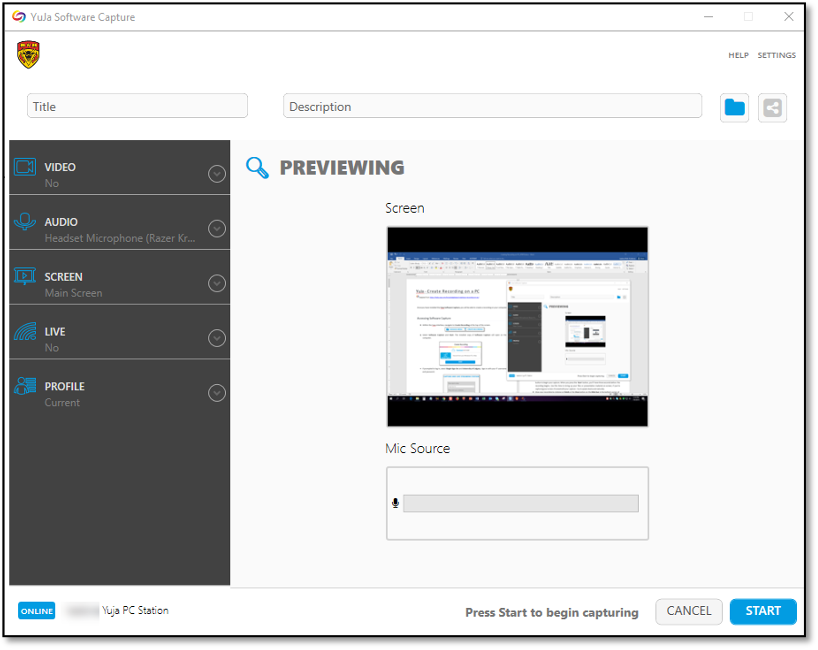Open the HELP menu
Image resolution: width=818 pixels, height=650 pixels.
(x=738, y=55)
